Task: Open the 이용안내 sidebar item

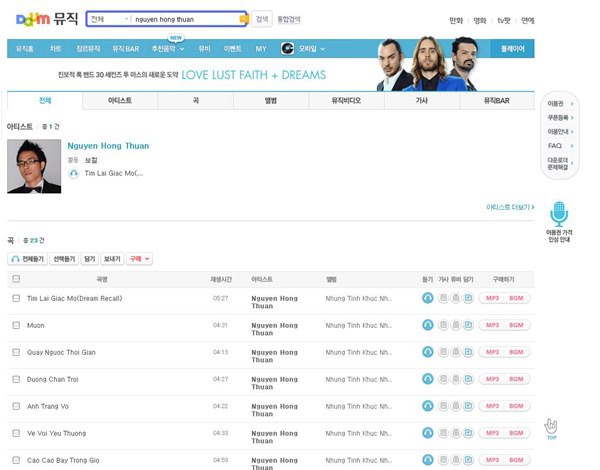Action: tap(560, 132)
